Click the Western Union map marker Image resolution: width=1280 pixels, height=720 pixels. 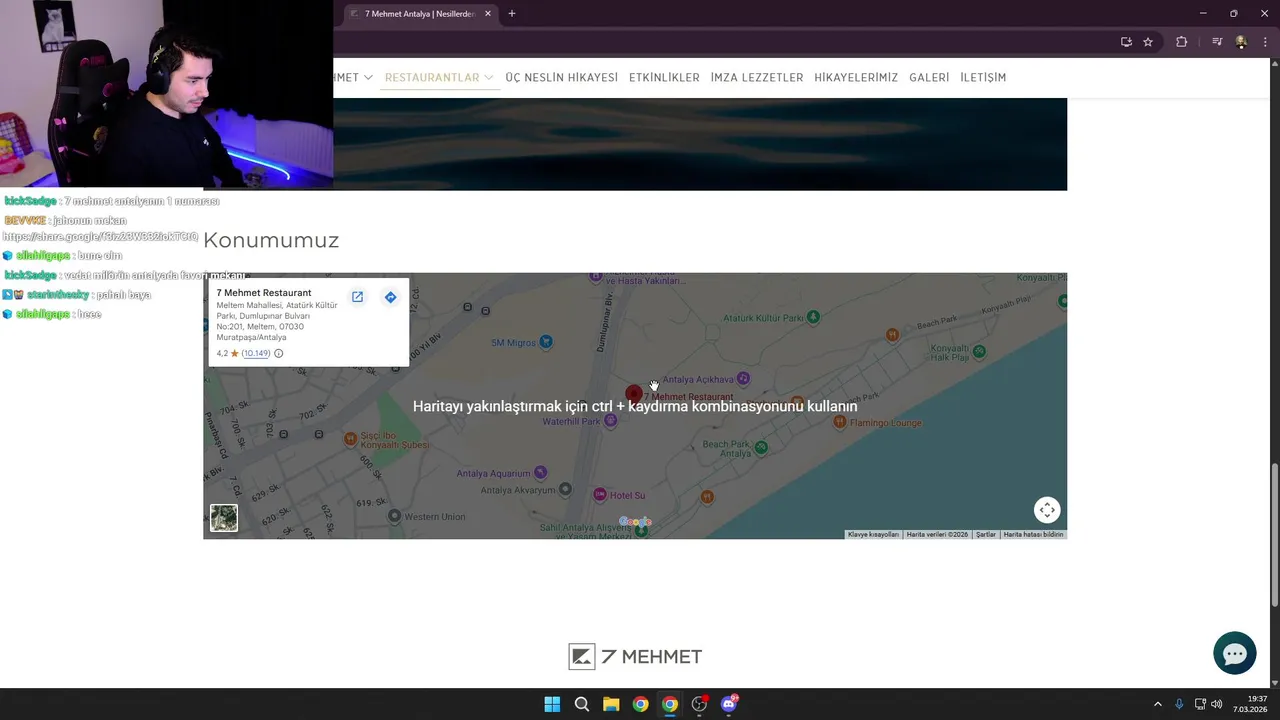[394, 516]
